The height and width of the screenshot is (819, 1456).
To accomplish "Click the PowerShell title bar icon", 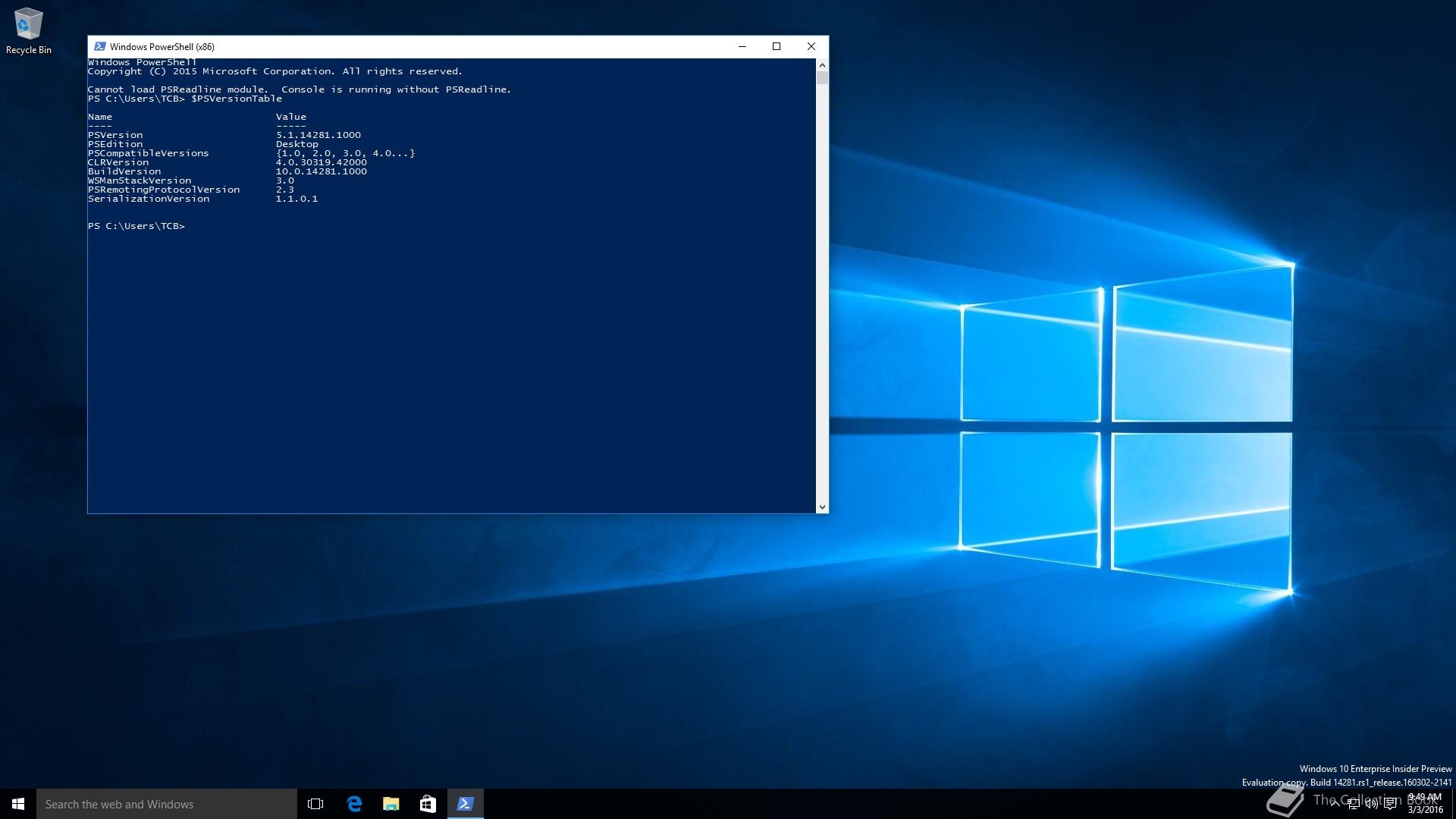I will pos(99,46).
